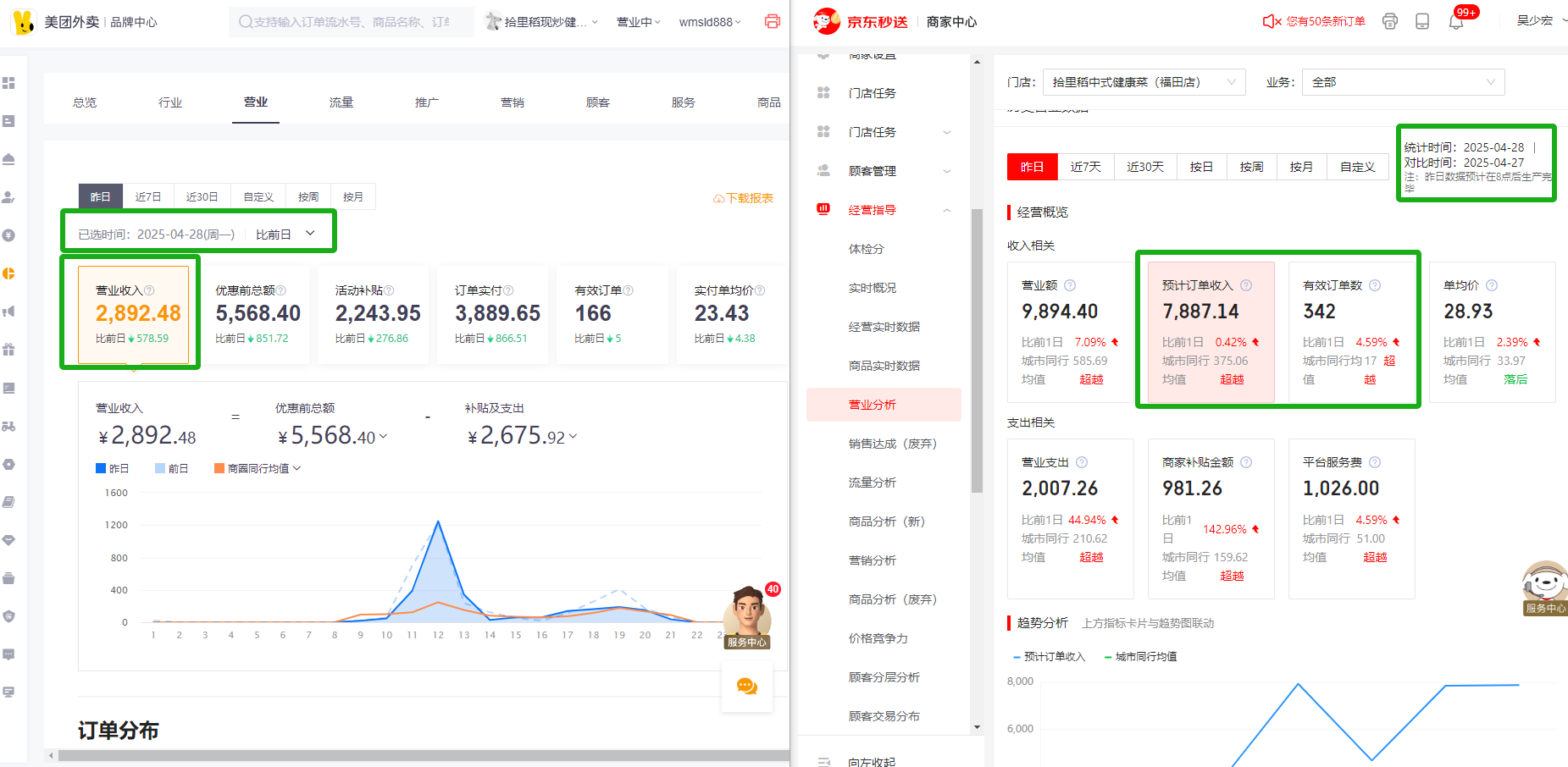The image size is (1568, 767).
Task: Click the red printer icon in Meituan header
Action: (x=772, y=21)
